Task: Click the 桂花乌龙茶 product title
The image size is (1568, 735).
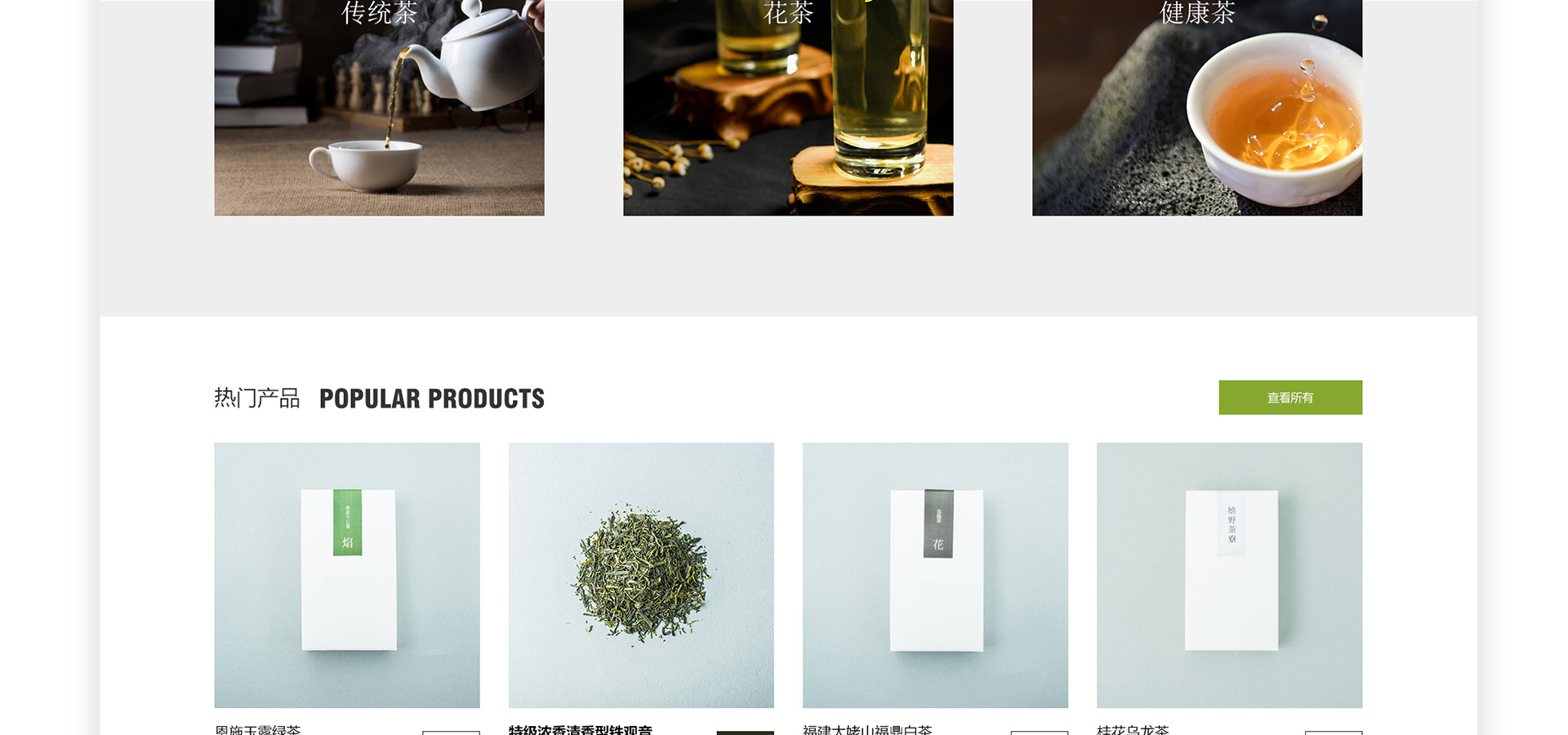Action: [x=1133, y=729]
